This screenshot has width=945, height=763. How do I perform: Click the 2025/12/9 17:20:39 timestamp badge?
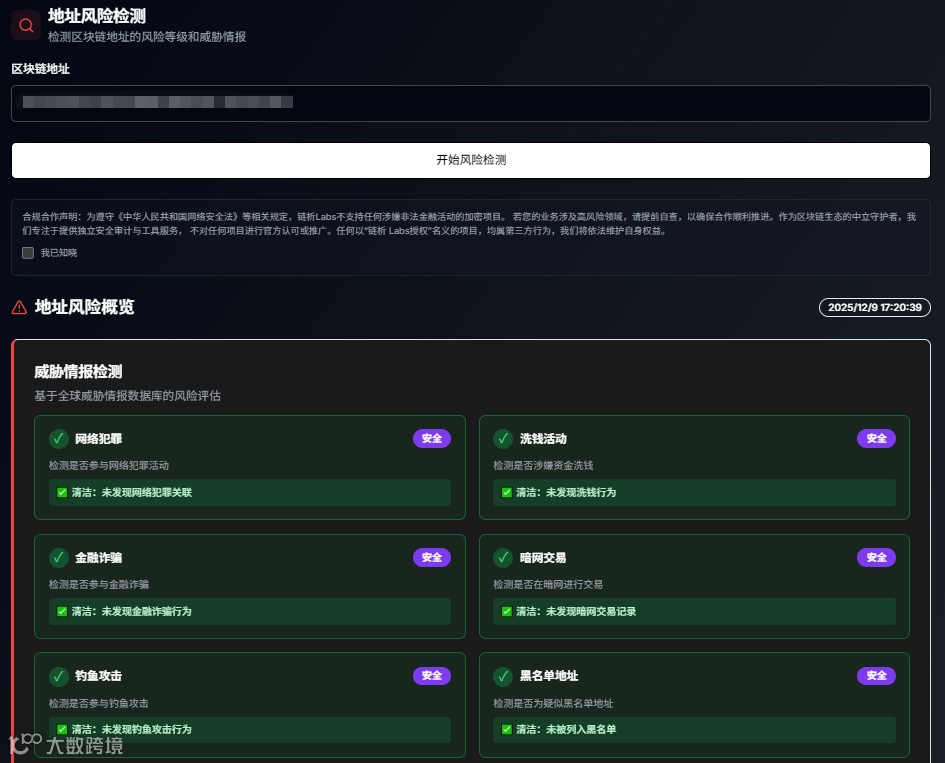click(874, 307)
